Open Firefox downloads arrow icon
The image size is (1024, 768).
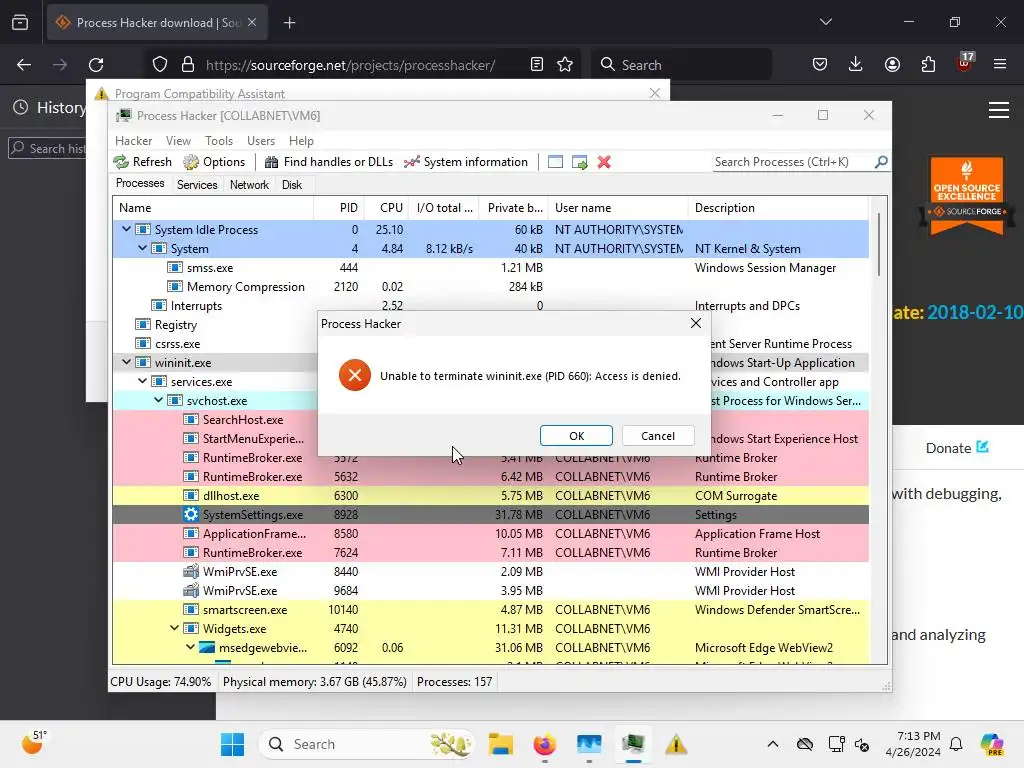[x=856, y=65]
